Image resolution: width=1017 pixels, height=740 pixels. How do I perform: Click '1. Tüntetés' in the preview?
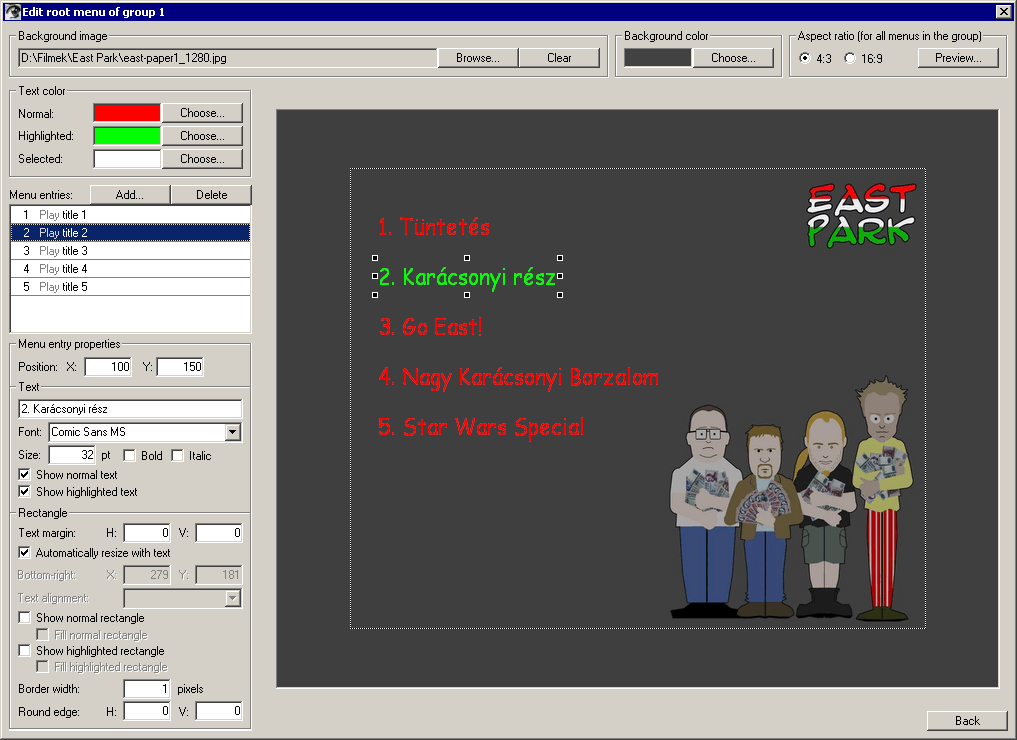(x=434, y=227)
